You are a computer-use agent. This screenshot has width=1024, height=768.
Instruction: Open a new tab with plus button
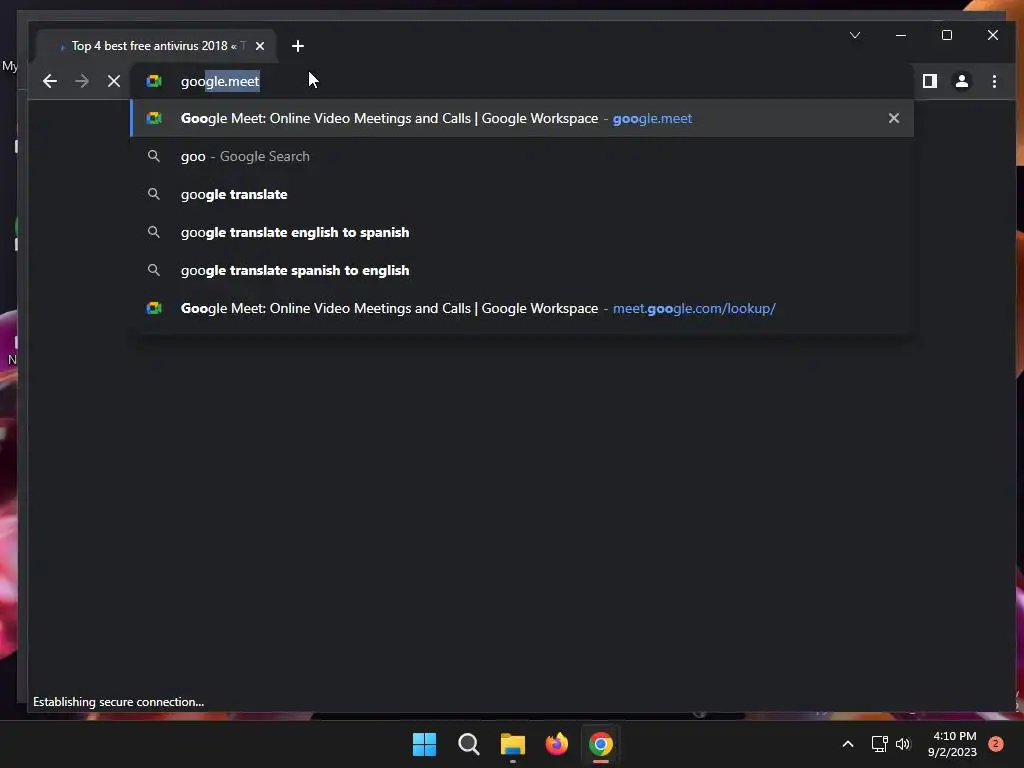point(298,46)
